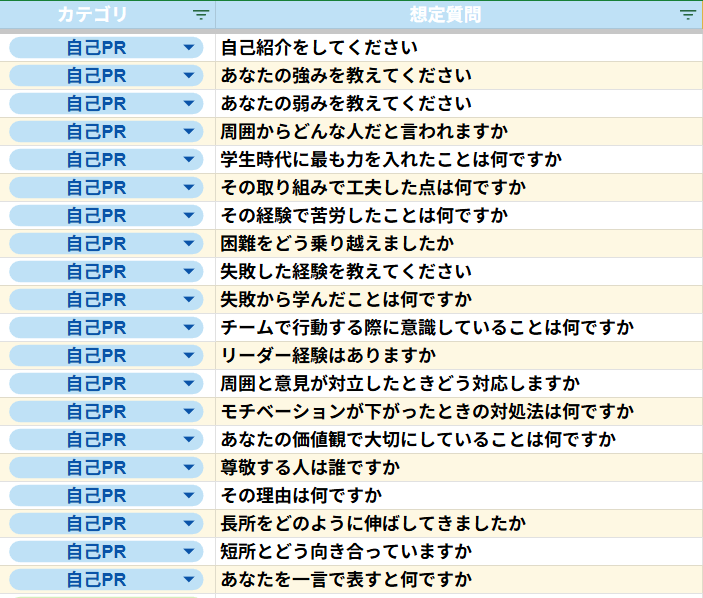The height and width of the screenshot is (598, 703).
Task: Select cell あなたを一言で表すと何ですか
Action: (459, 580)
